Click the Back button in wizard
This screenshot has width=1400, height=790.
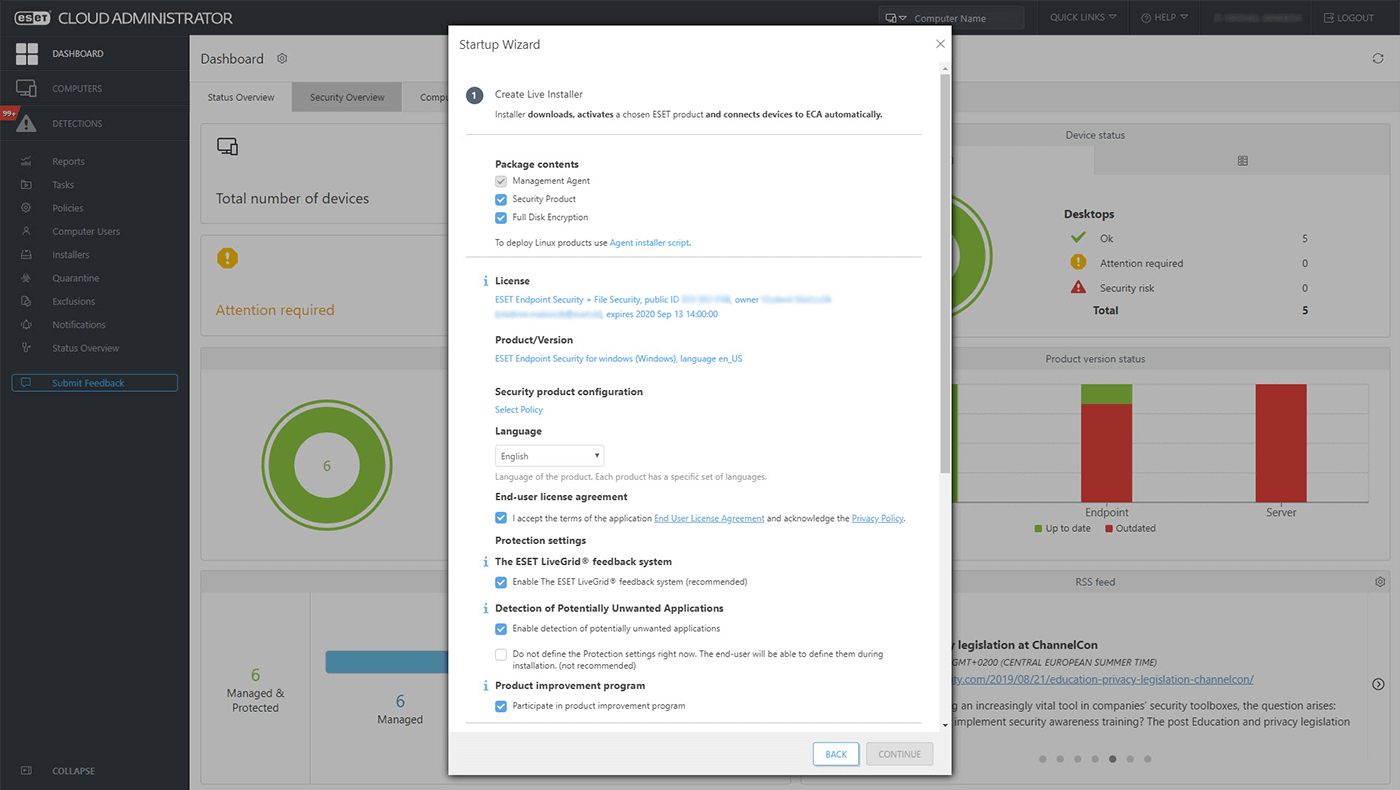[836, 754]
